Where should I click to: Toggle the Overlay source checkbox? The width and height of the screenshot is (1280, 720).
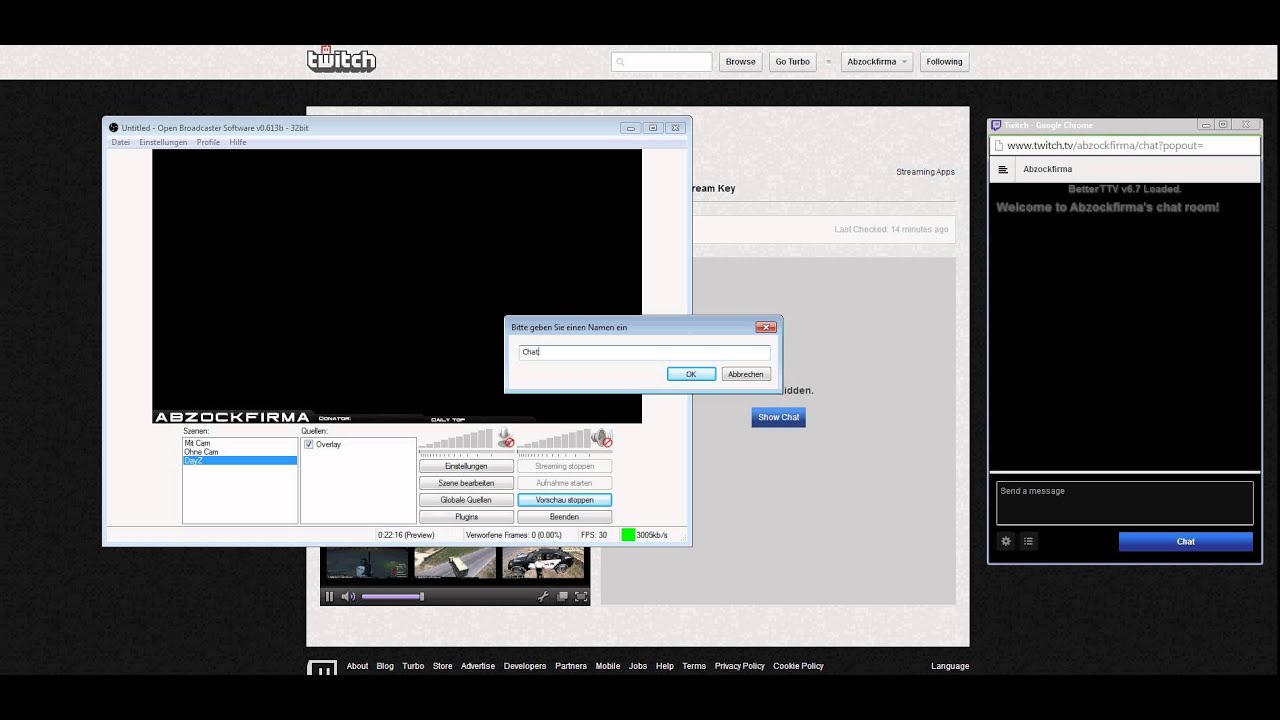coord(309,444)
